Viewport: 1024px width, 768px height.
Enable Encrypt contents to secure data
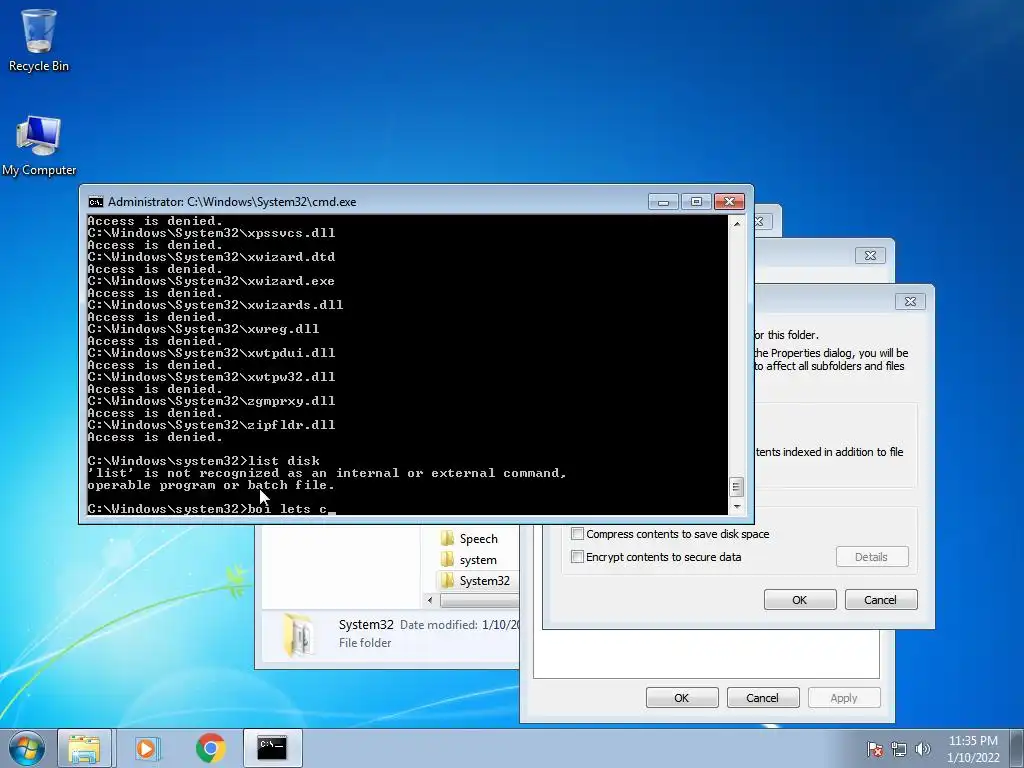click(577, 556)
